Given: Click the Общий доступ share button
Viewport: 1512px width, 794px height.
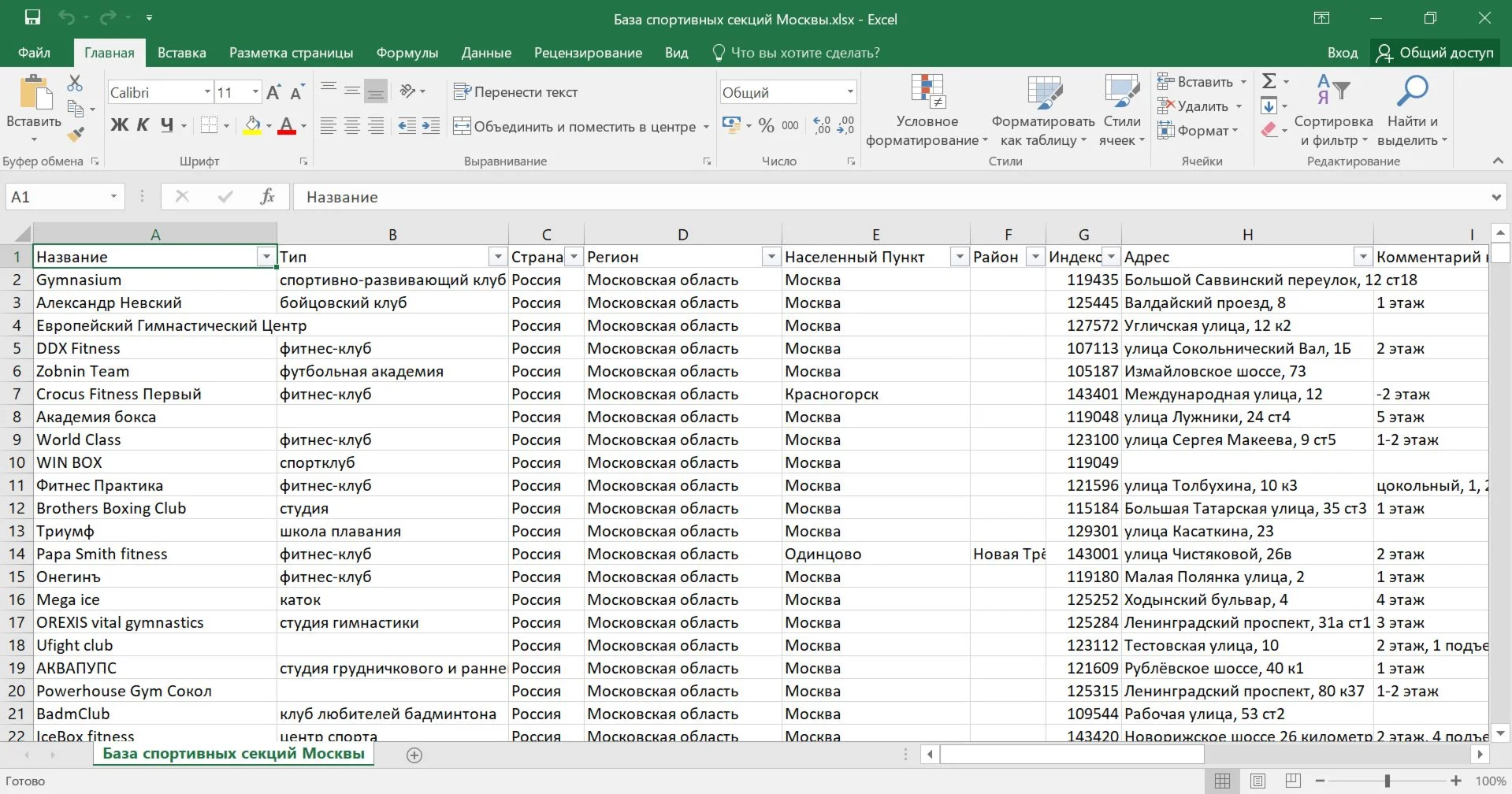Looking at the screenshot, I should point(1436,53).
